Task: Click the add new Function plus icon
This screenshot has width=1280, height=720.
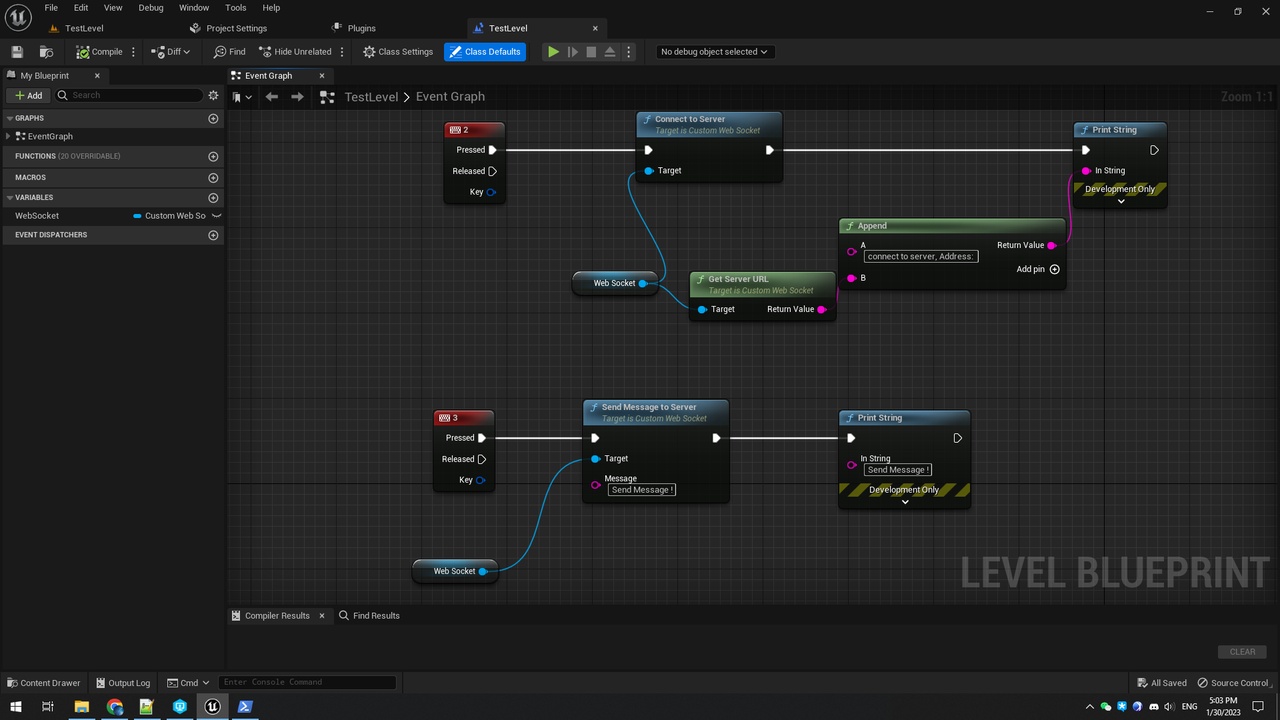Action: (213, 157)
